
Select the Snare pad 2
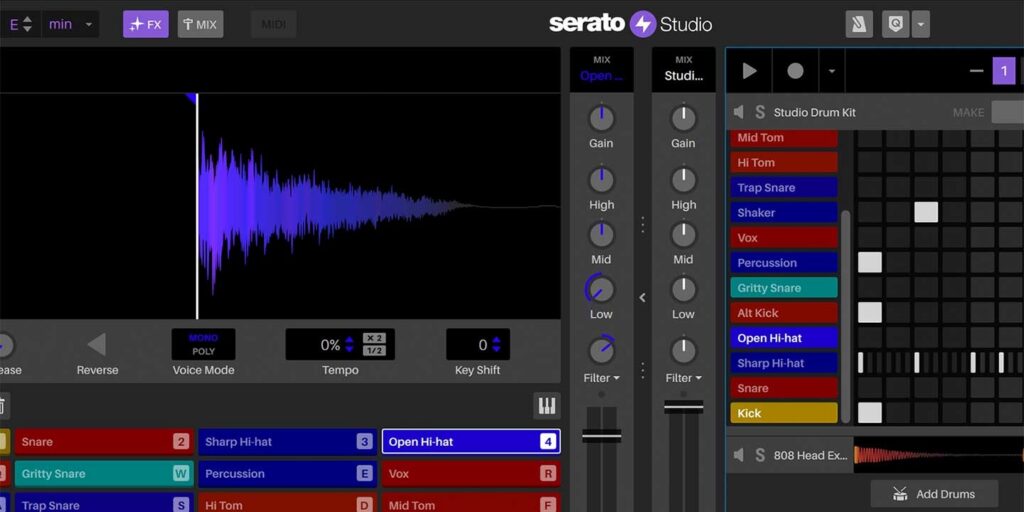point(104,441)
